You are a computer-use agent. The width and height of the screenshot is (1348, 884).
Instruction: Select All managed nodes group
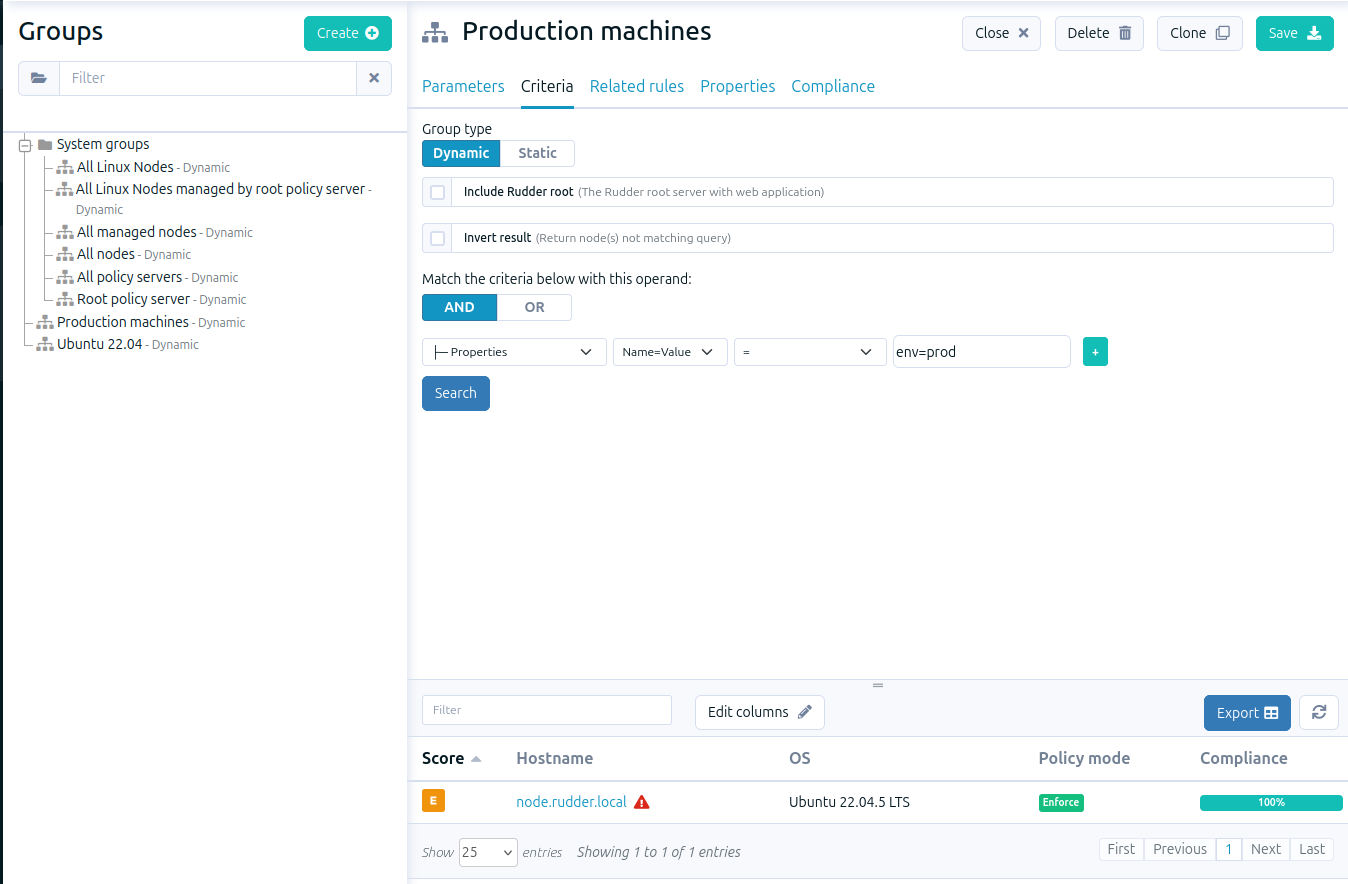(137, 232)
